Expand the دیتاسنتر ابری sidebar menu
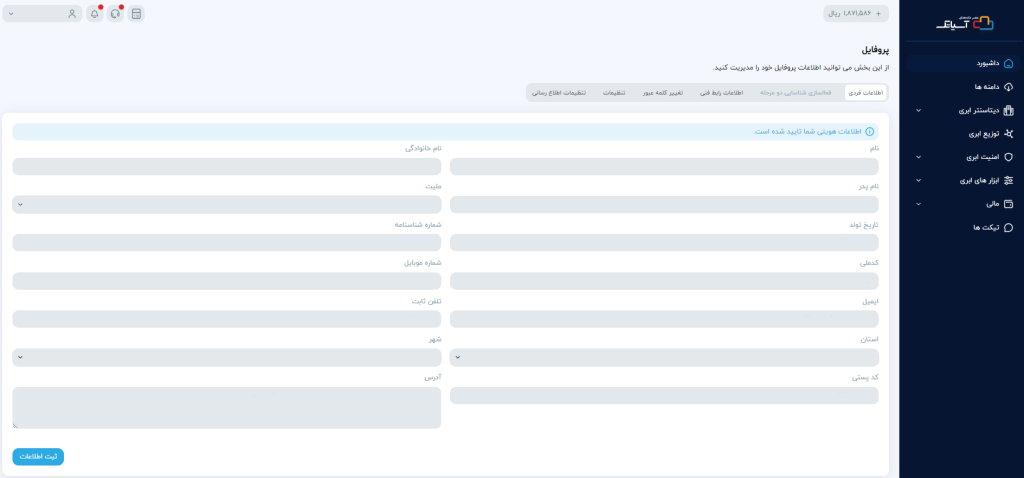Image resolution: width=1024 pixels, height=478 pixels. tap(919, 110)
